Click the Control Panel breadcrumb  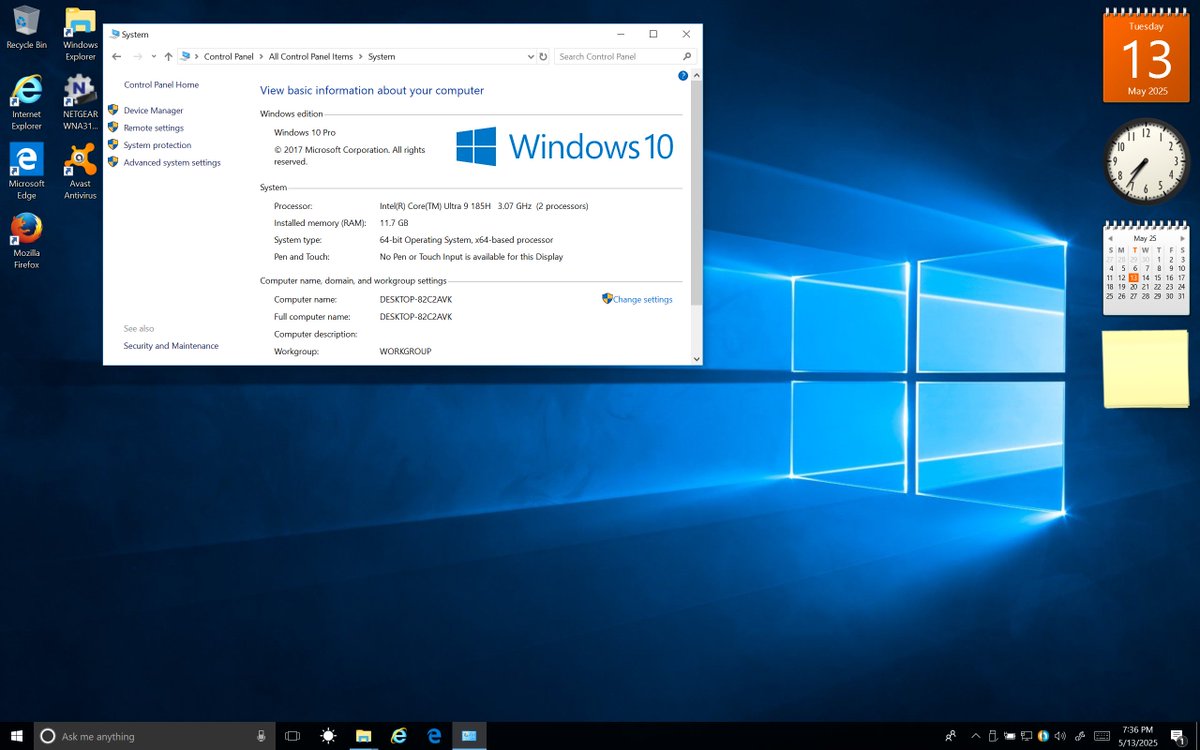click(229, 57)
